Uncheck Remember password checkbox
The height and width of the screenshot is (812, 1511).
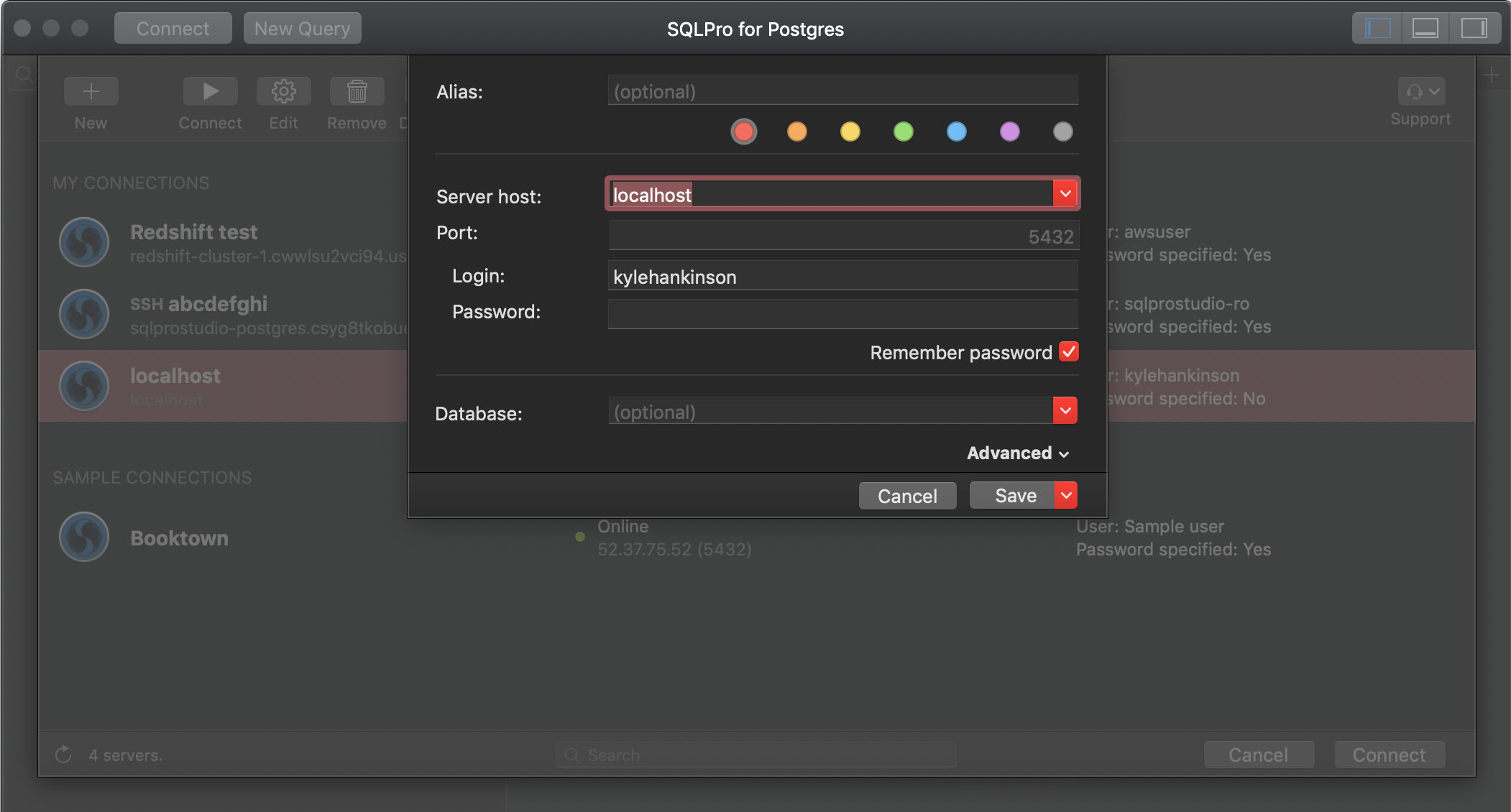(1069, 351)
